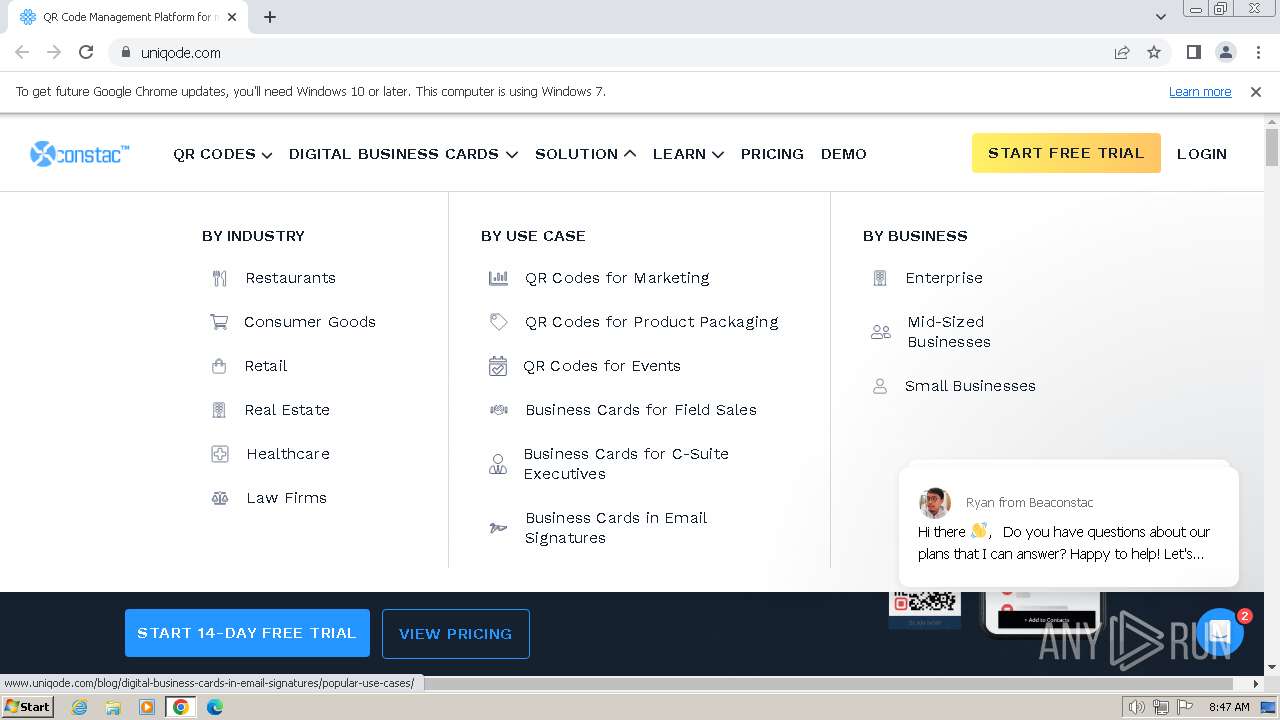
Task: Click the Chrome icon in the taskbar
Action: point(180,707)
